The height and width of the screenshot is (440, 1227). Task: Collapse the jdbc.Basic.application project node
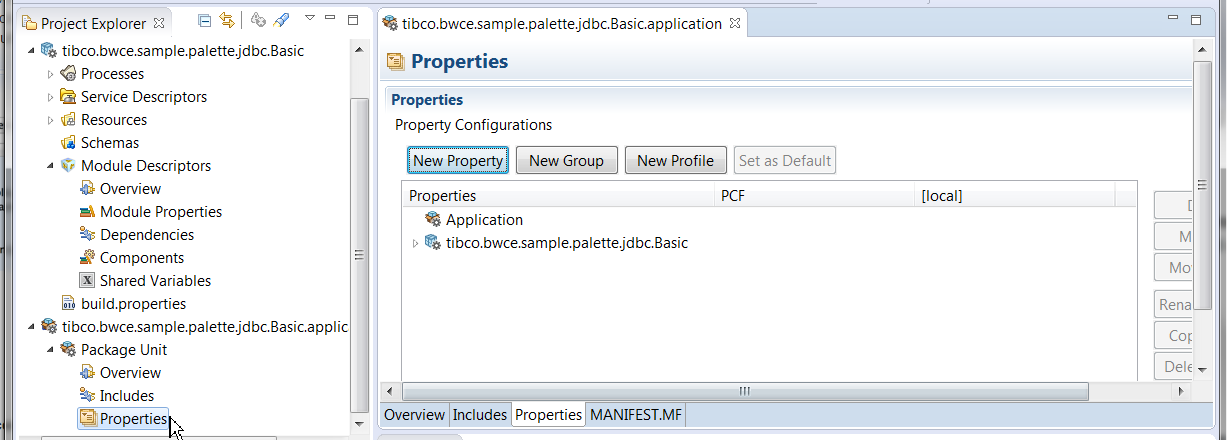tap(32, 327)
